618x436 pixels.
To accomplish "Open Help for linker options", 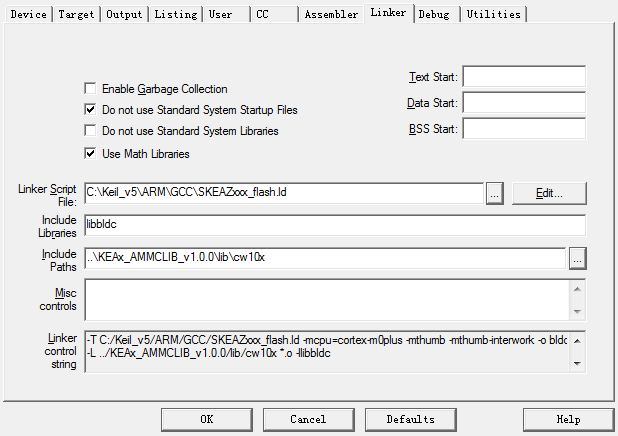I will coord(568,419).
